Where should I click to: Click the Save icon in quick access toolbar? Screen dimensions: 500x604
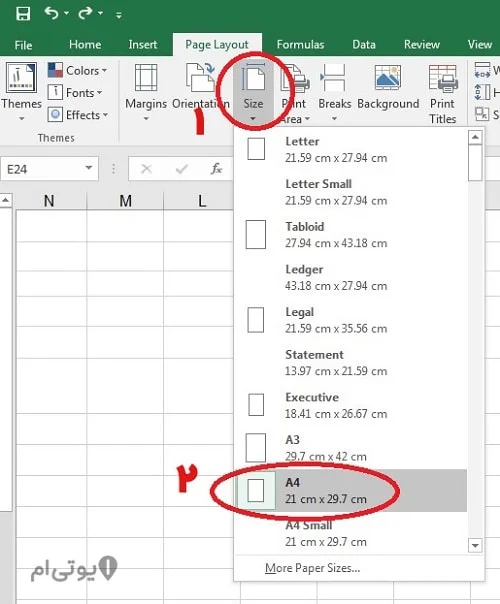(23, 14)
